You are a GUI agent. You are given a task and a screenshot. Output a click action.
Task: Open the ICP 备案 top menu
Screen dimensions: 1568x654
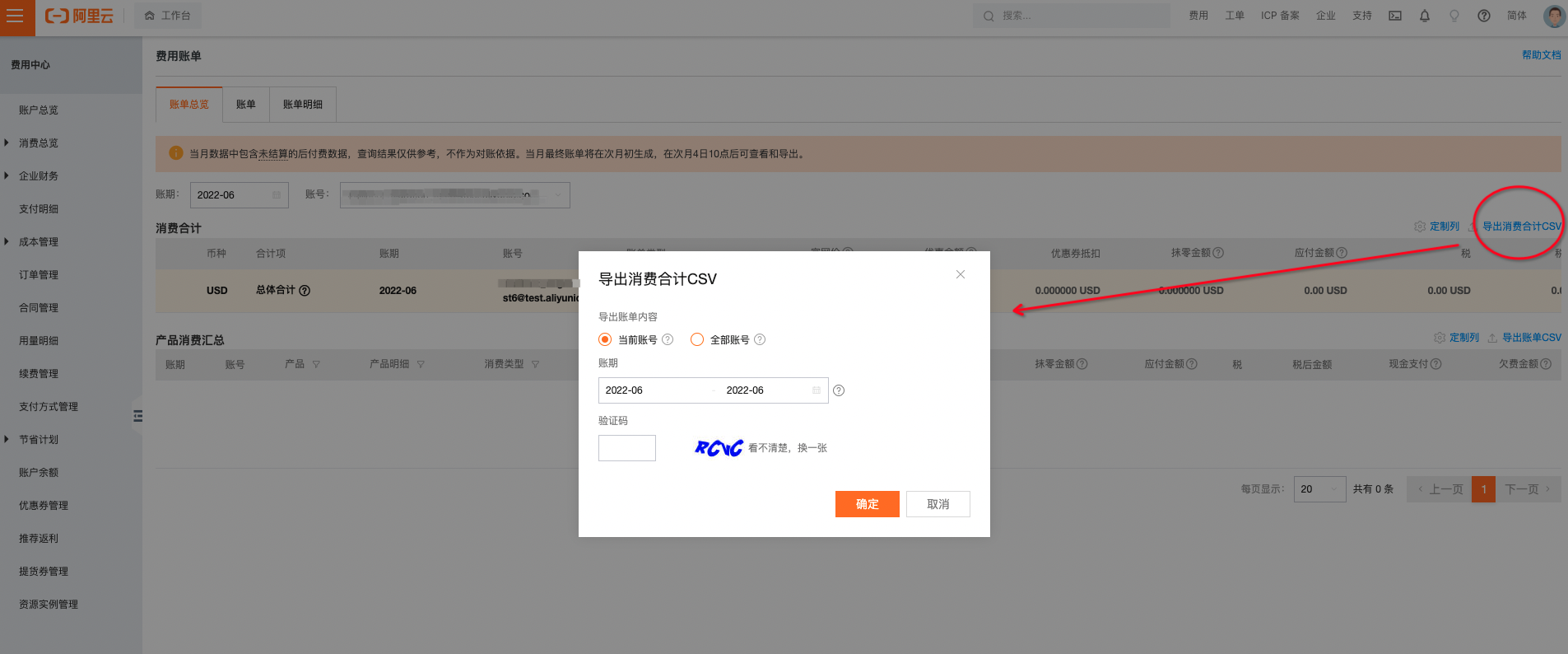tap(1280, 16)
